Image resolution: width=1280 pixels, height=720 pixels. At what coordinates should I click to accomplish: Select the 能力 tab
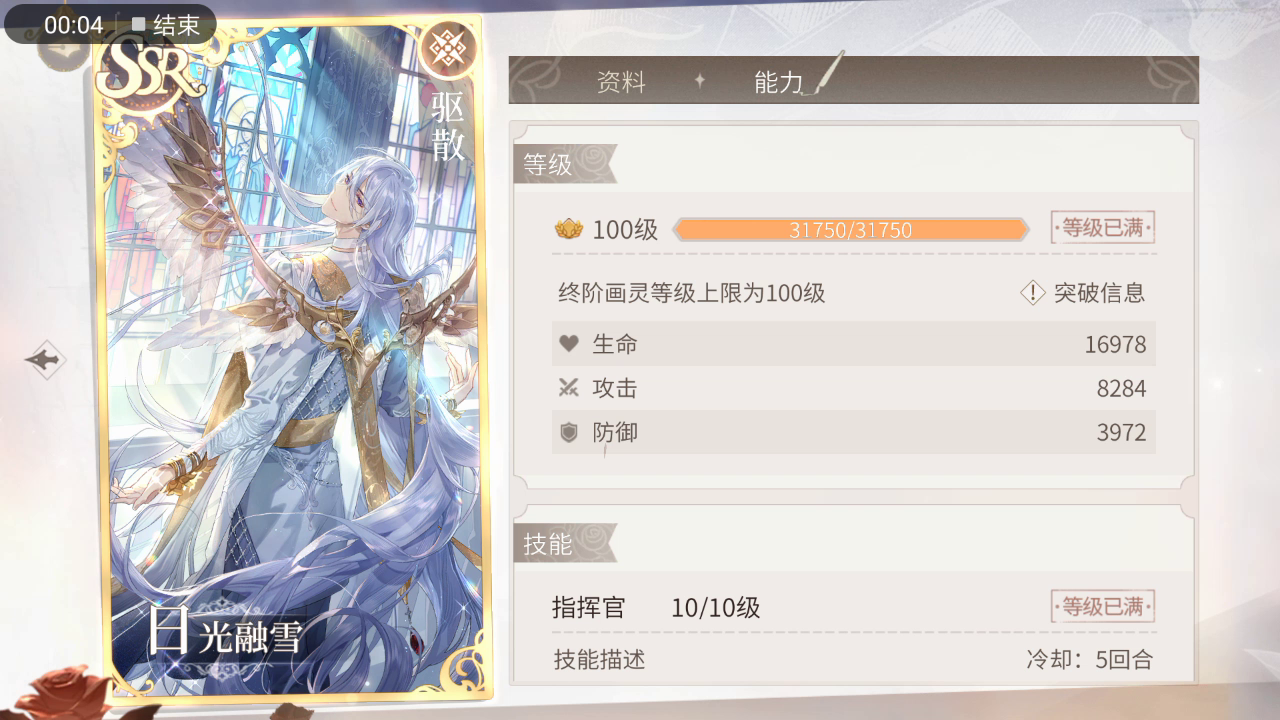click(x=779, y=82)
